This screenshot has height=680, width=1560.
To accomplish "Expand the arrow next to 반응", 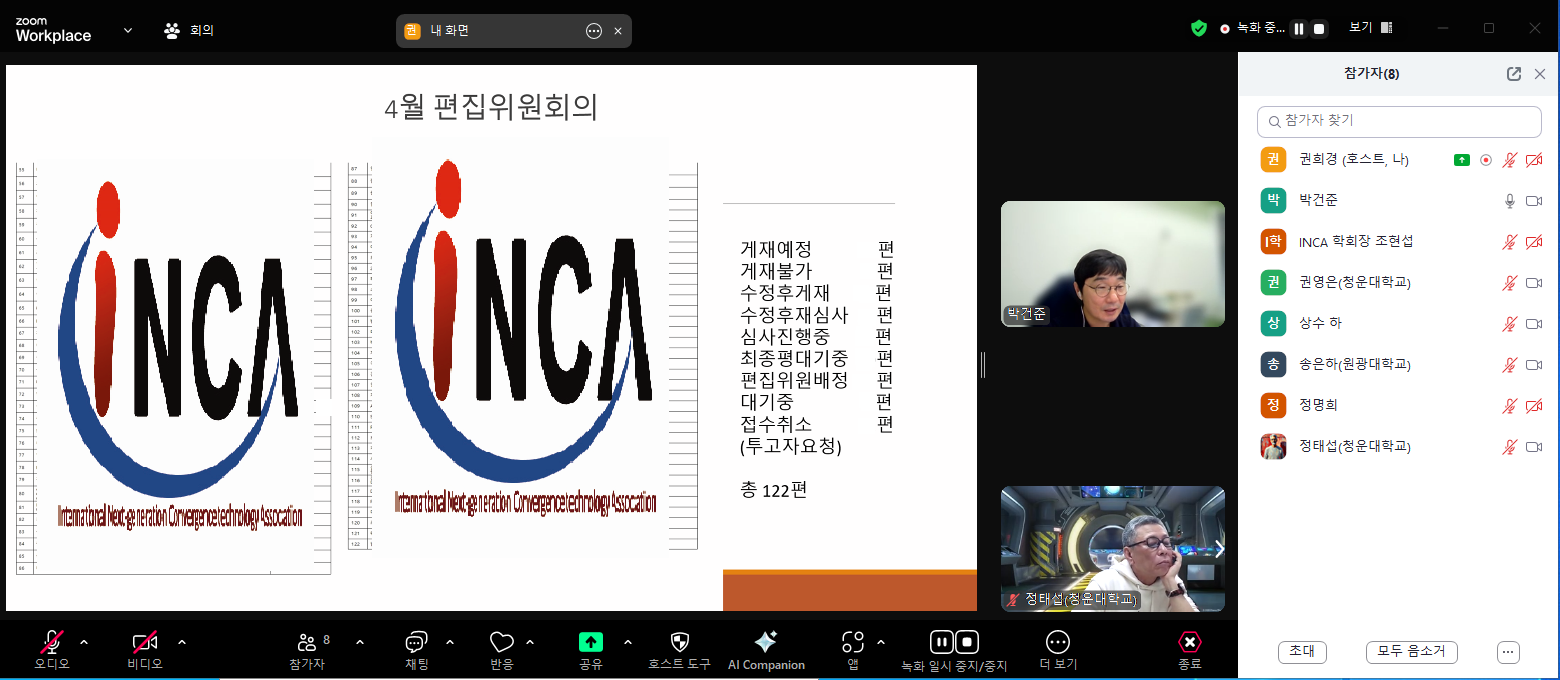I will click(x=530, y=642).
